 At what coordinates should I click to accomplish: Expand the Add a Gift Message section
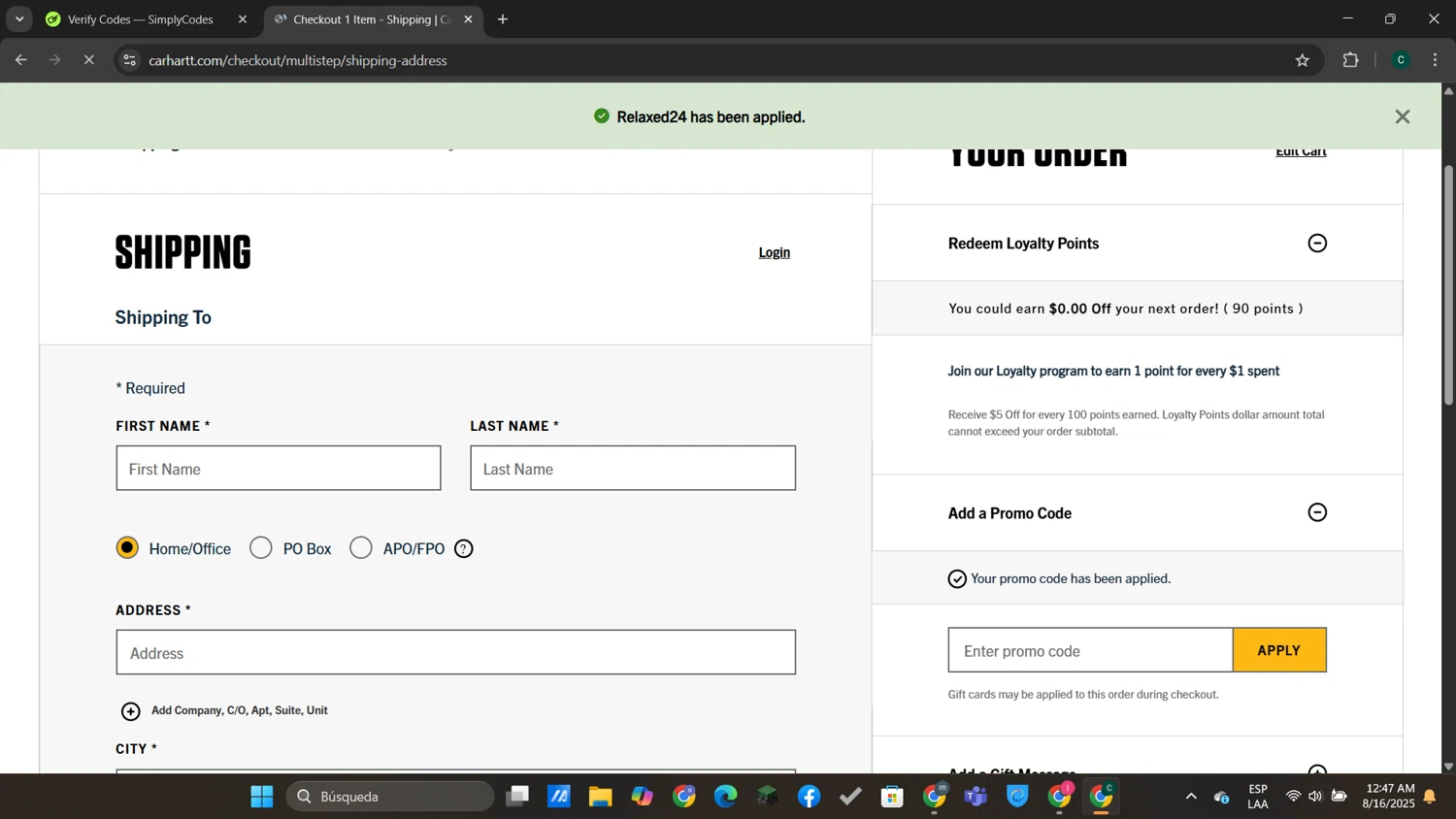click(x=1317, y=770)
